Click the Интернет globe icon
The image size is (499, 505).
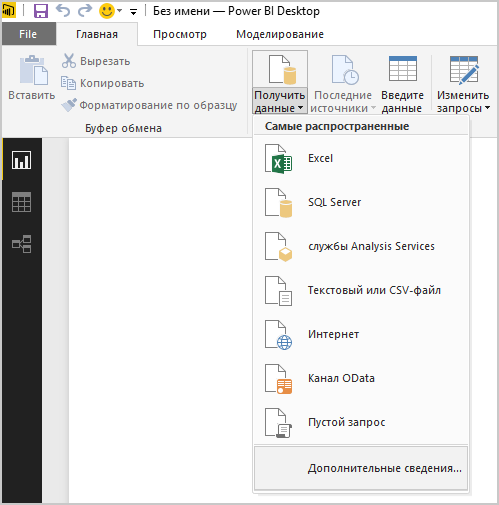tap(278, 335)
